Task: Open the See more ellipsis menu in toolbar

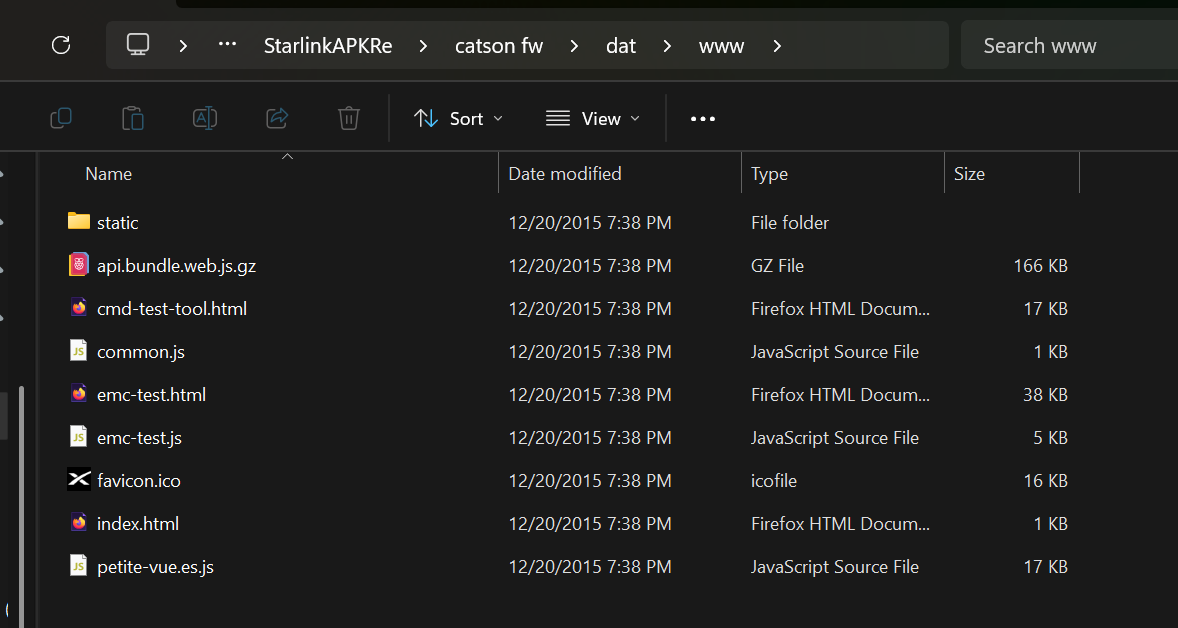Action: pos(702,119)
